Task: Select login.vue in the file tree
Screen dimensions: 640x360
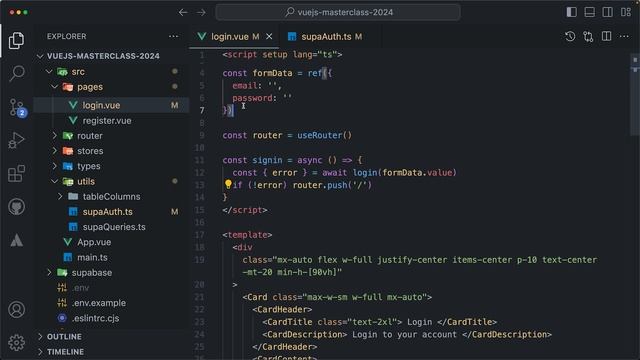Action: click(x=111, y=105)
